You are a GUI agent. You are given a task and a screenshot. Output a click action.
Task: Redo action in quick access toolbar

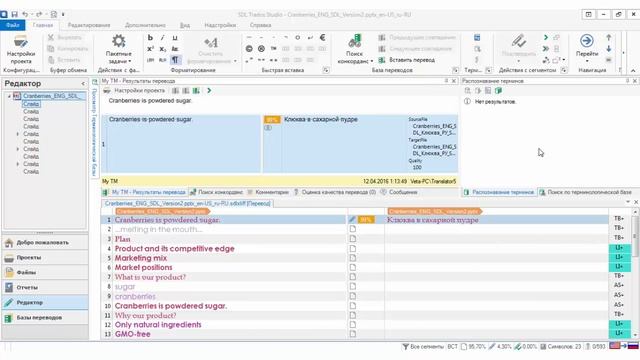coord(39,14)
